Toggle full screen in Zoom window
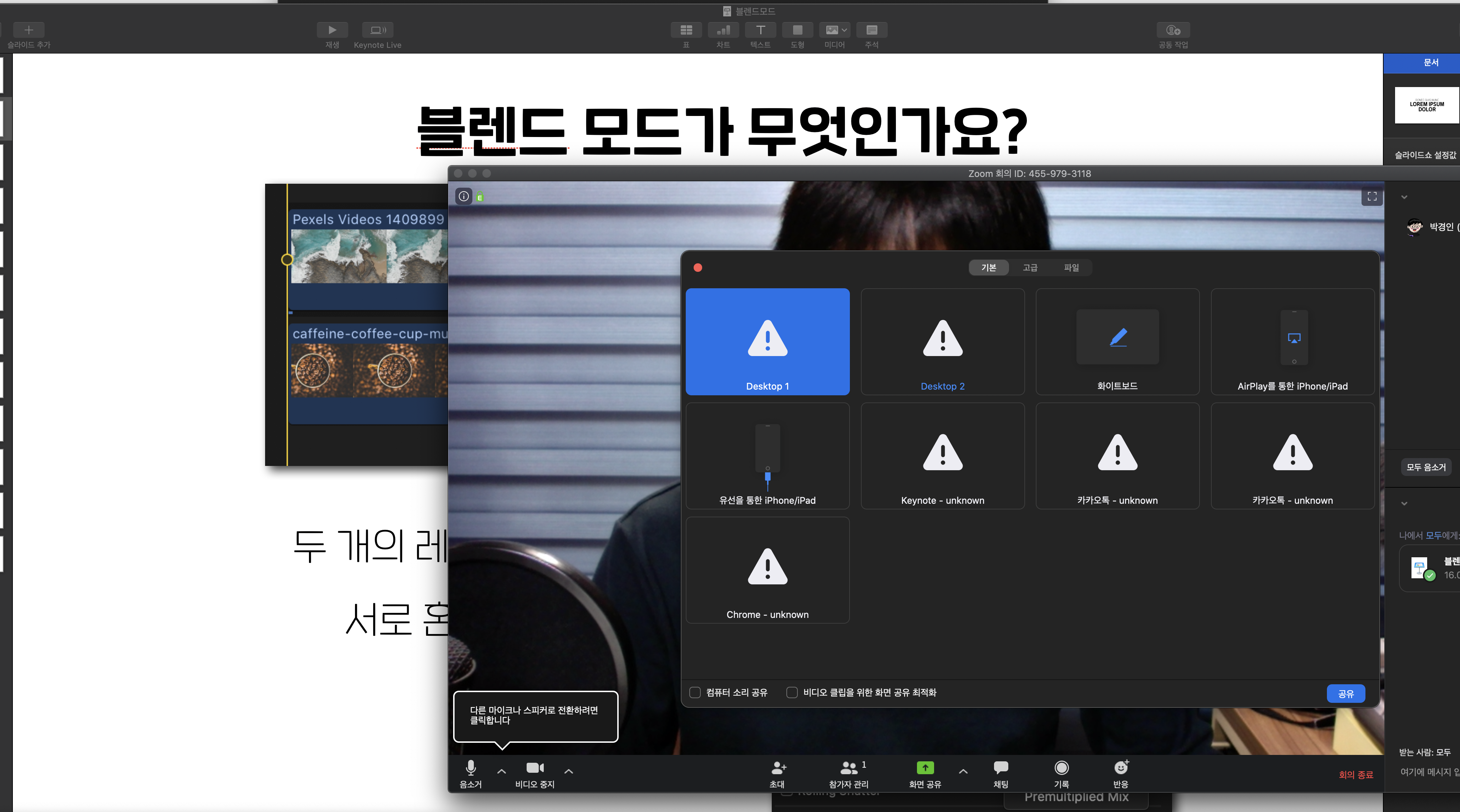Screen dimensions: 1460x812 [x=1372, y=197]
